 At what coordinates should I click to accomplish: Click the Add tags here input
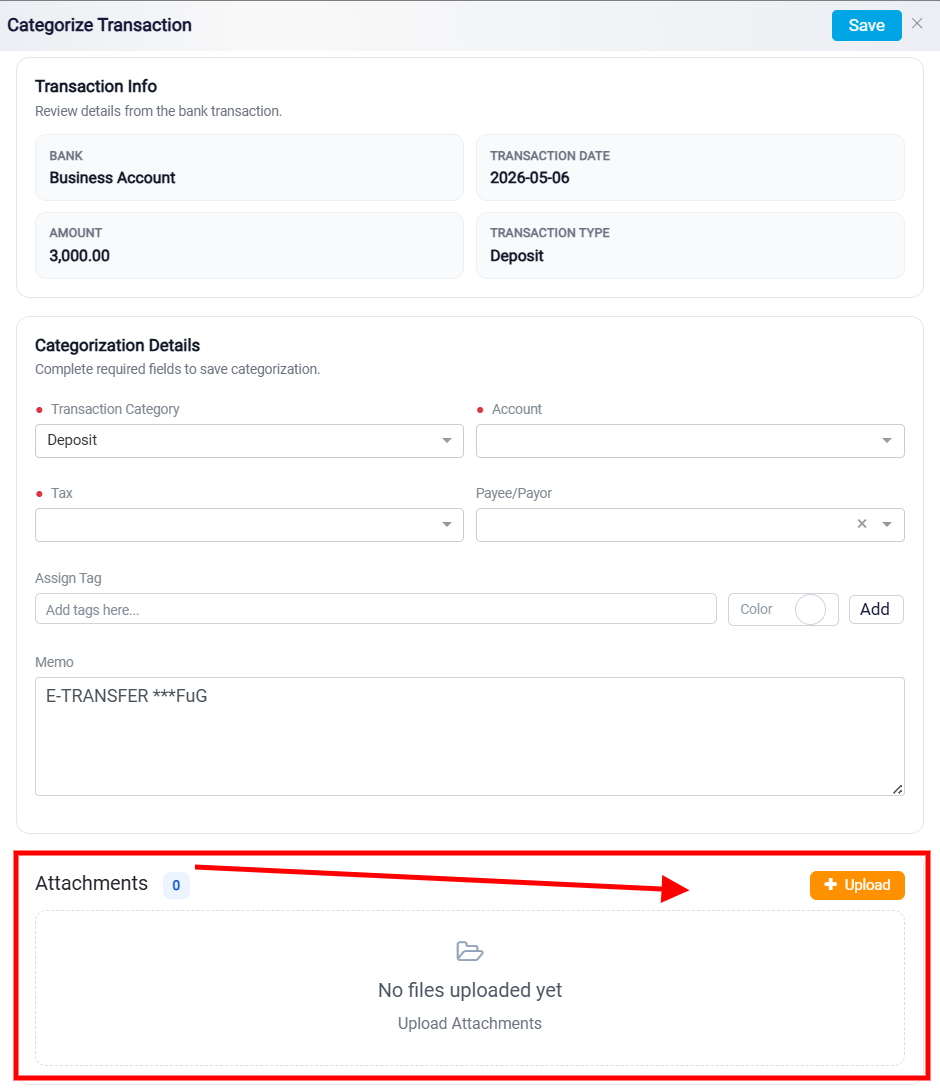pyautogui.click(x=376, y=610)
